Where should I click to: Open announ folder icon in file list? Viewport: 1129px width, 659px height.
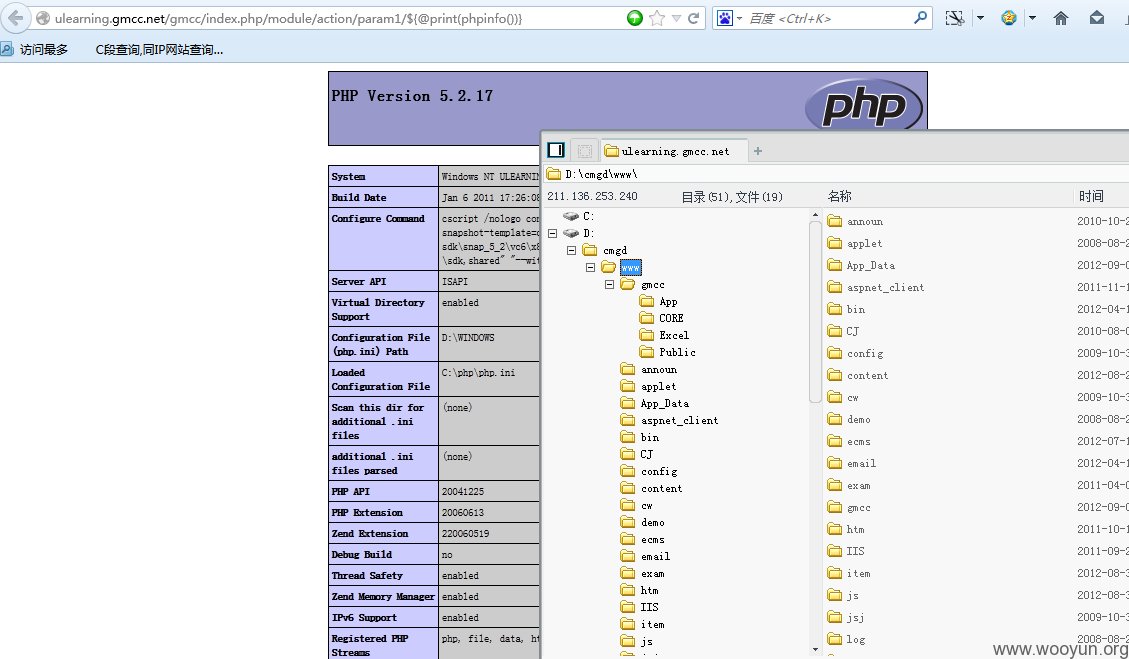(835, 221)
